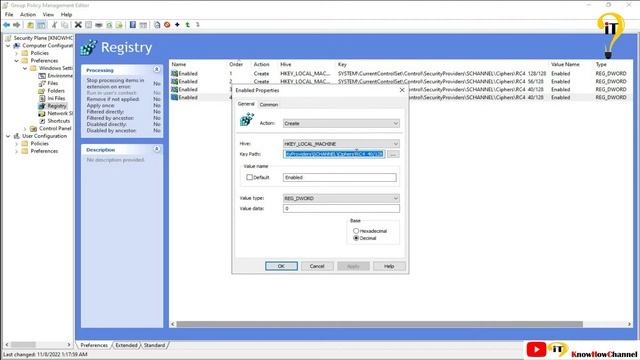Click Cancel in Enabled Properties

(317, 266)
